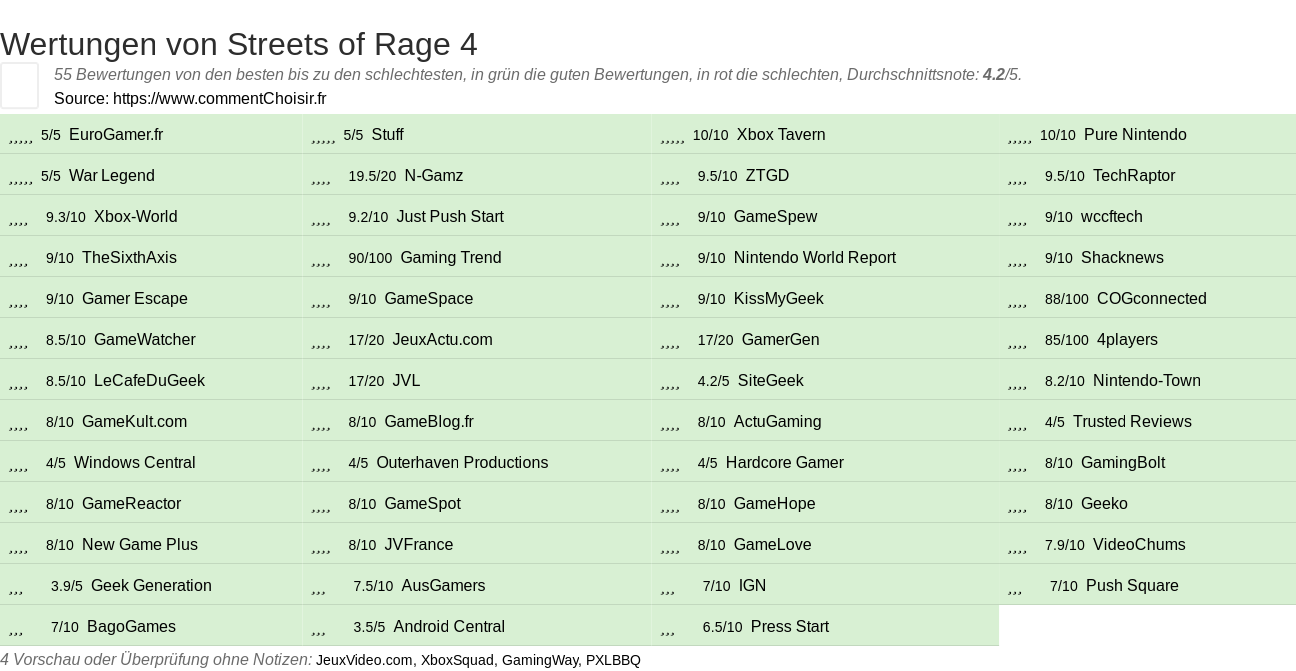Click the GameWatcher entry
The image size is (1296, 671).
coord(145,339)
